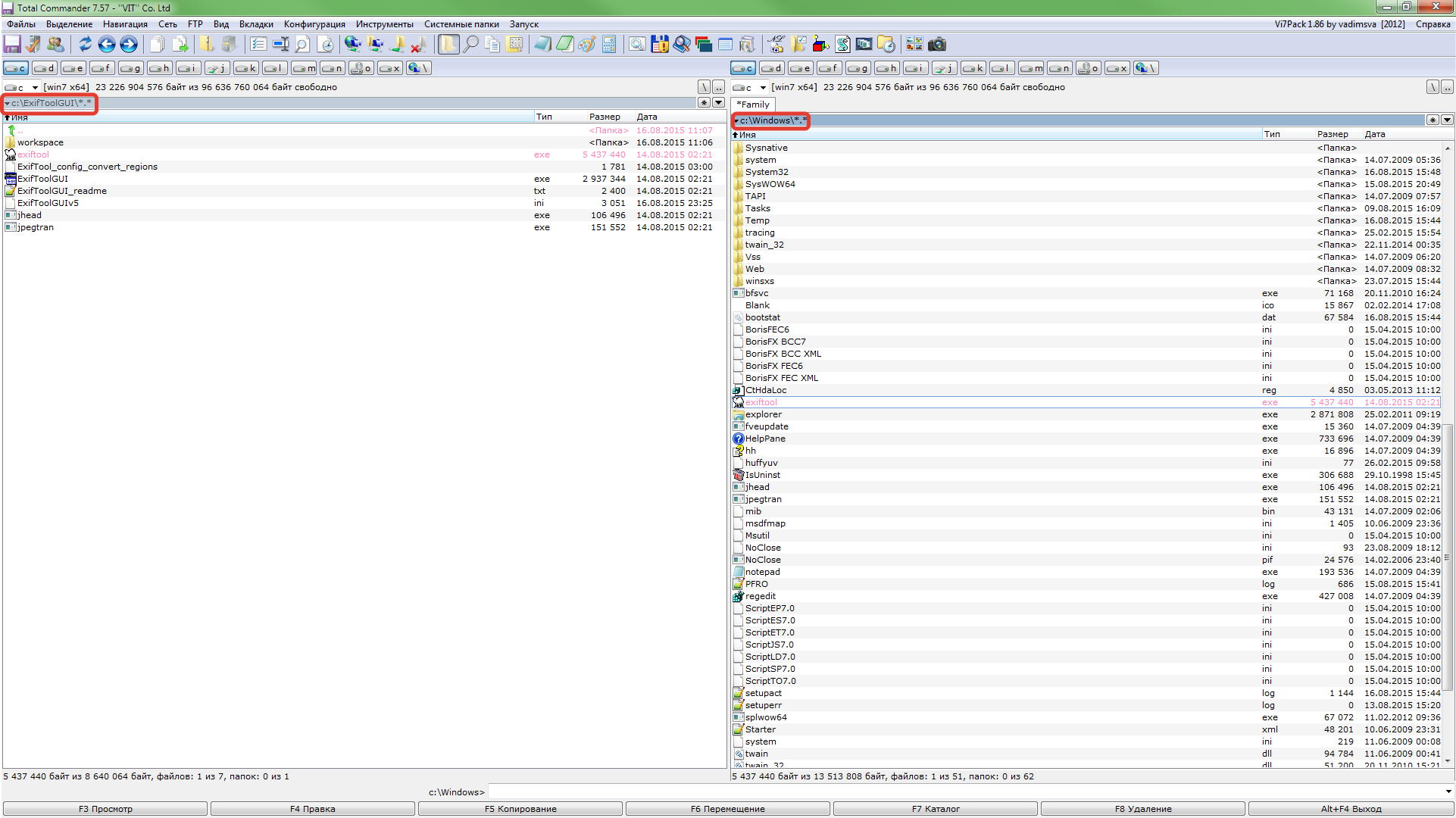Image resolution: width=1456 pixels, height=818 pixels.
Task: Open the left panel drive dropdown
Action: [x=22, y=87]
